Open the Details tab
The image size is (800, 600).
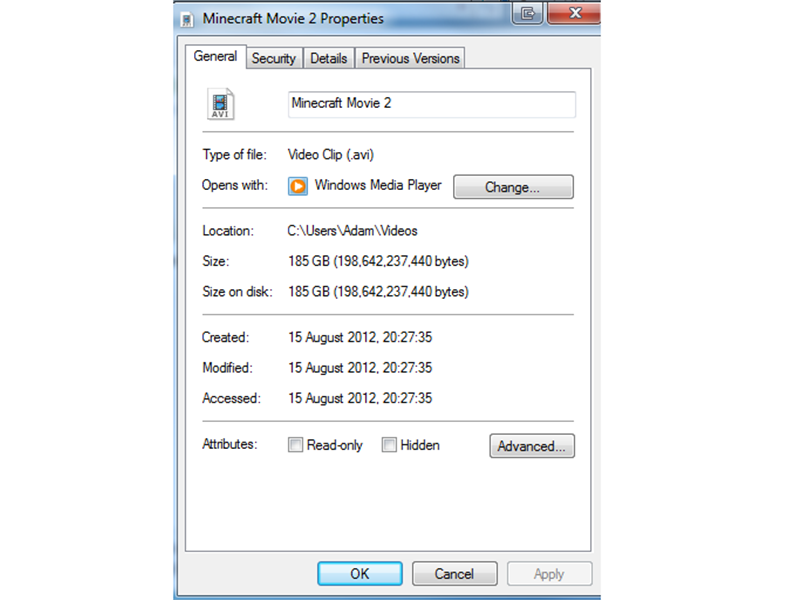(x=329, y=58)
